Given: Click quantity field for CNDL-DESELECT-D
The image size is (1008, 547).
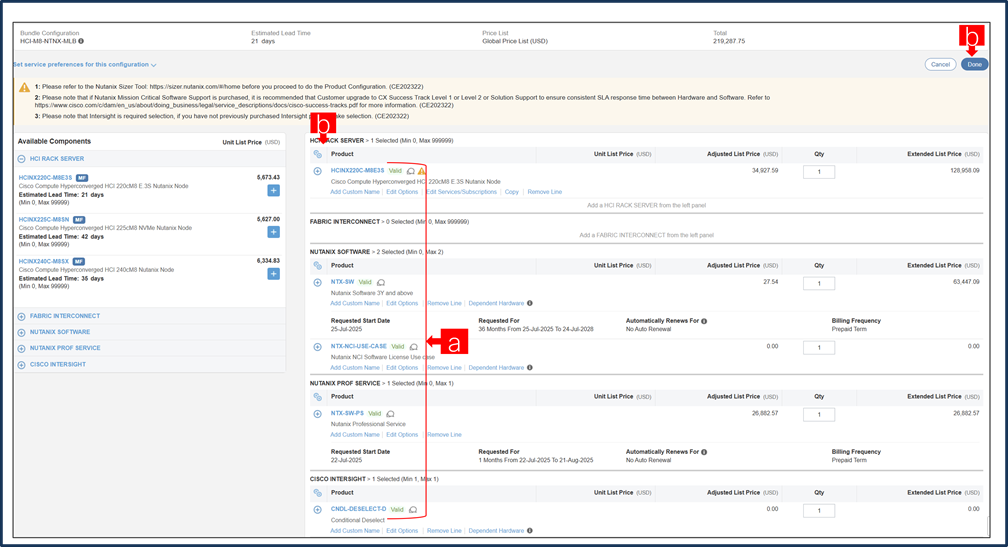Looking at the screenshot, I should click(x=819, y=510).
